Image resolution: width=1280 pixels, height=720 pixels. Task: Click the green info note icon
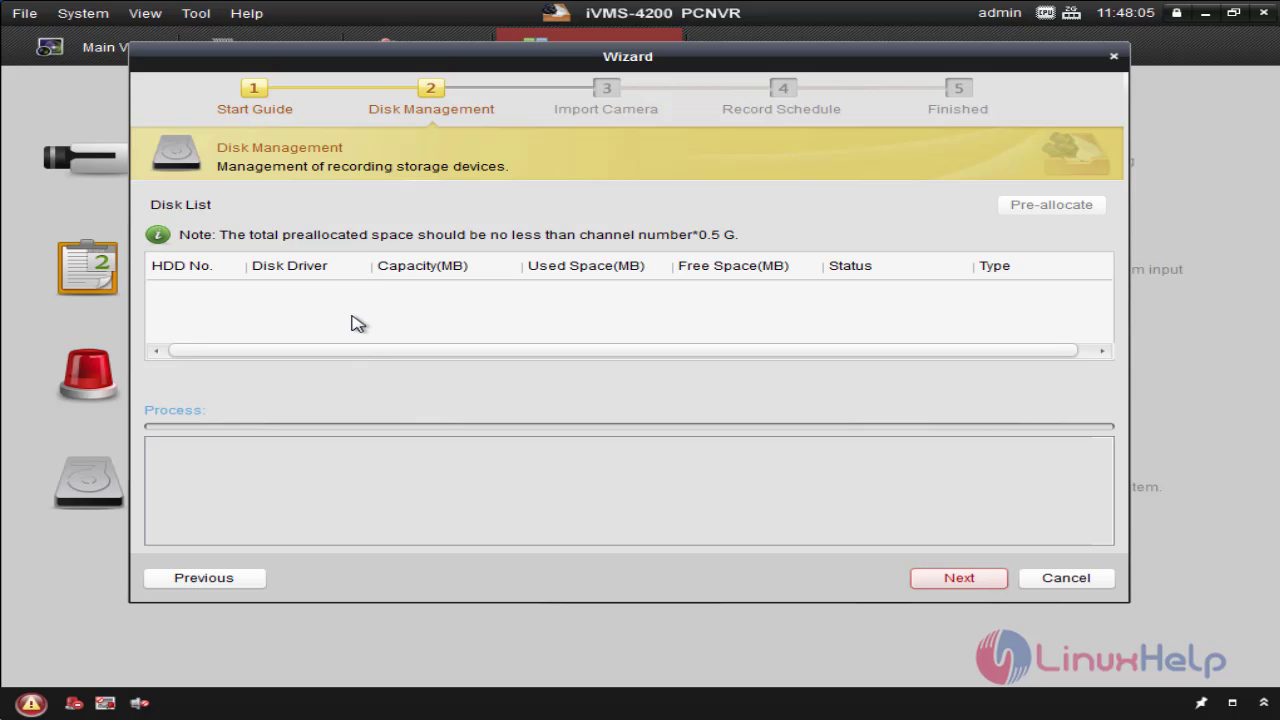click(x=158, y=234)
